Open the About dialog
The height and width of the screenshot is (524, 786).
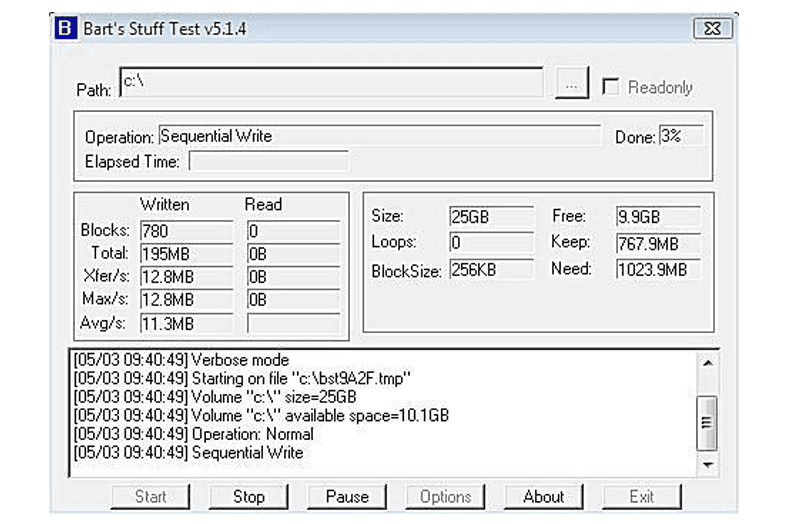click(x=543, y=496)
